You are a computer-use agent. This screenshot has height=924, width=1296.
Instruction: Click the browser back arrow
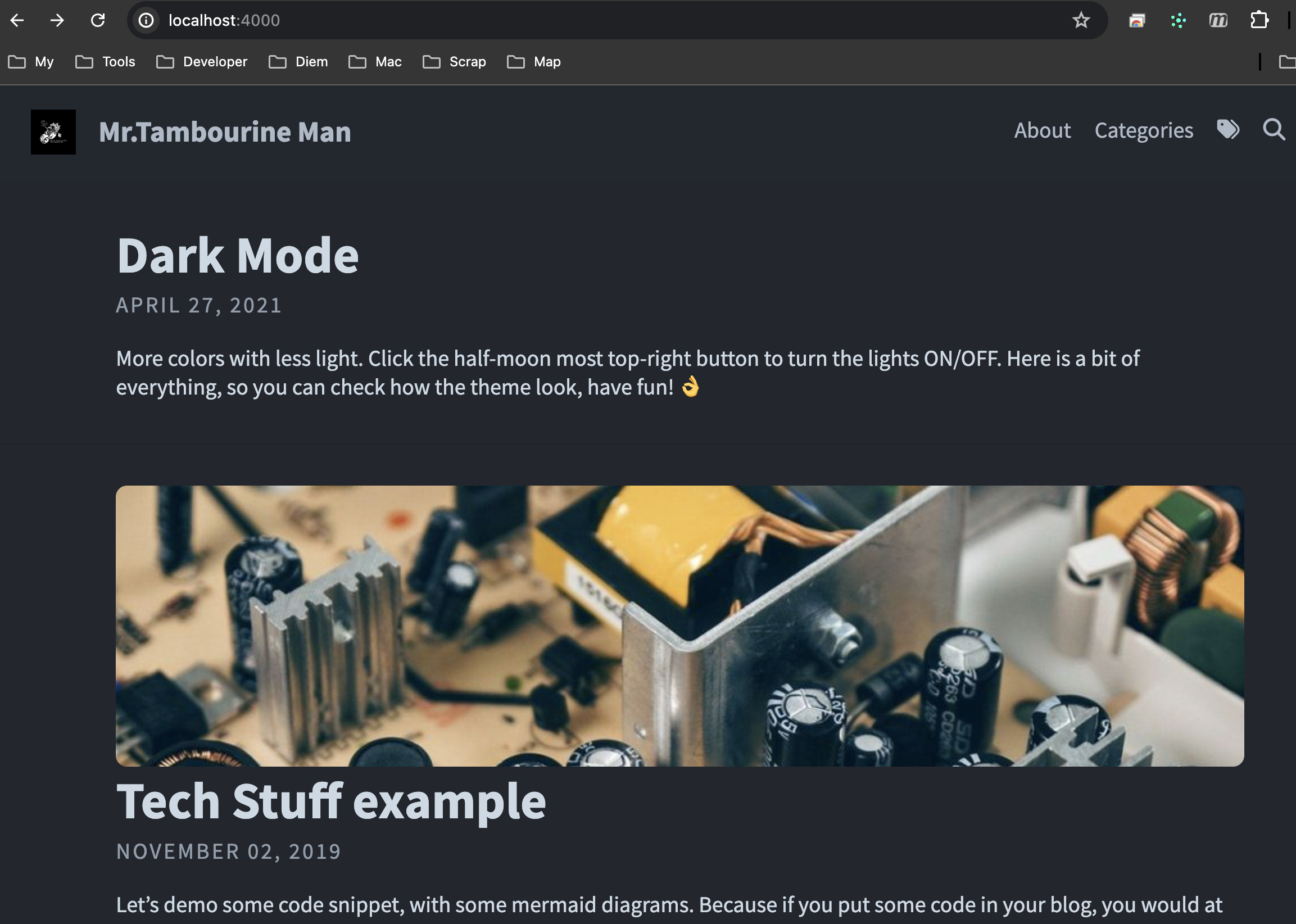pyautogui.click(x=17, y=20)
